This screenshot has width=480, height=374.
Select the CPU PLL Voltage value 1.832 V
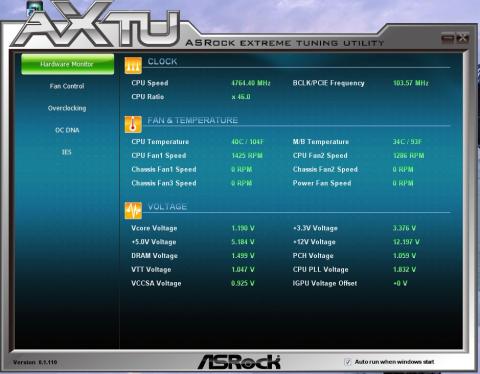point(404,269)
